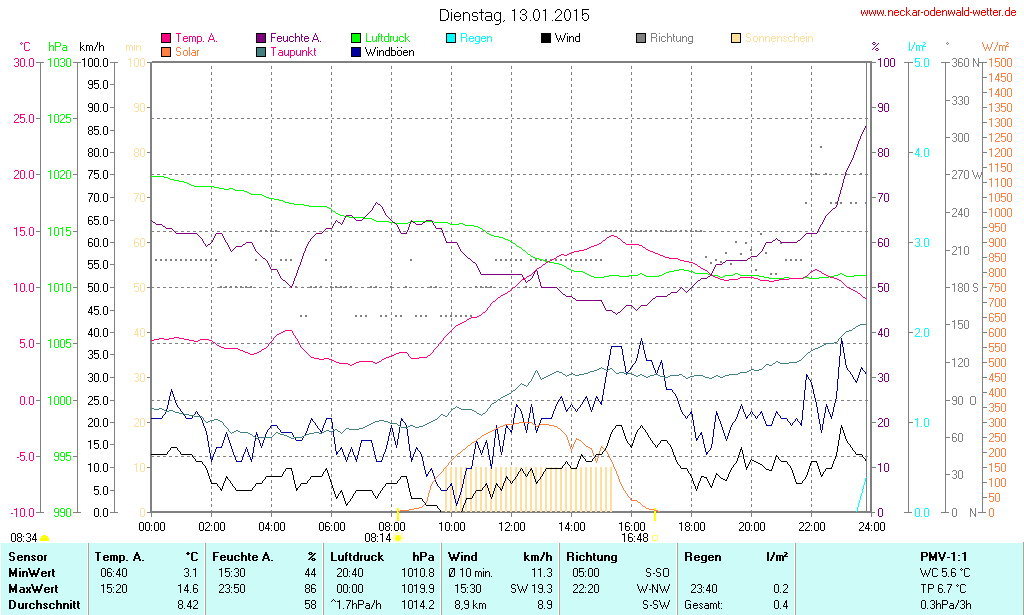Click the dark blue Windböen legend swatch
1024x615 pixels.
[x=356, y=51]
